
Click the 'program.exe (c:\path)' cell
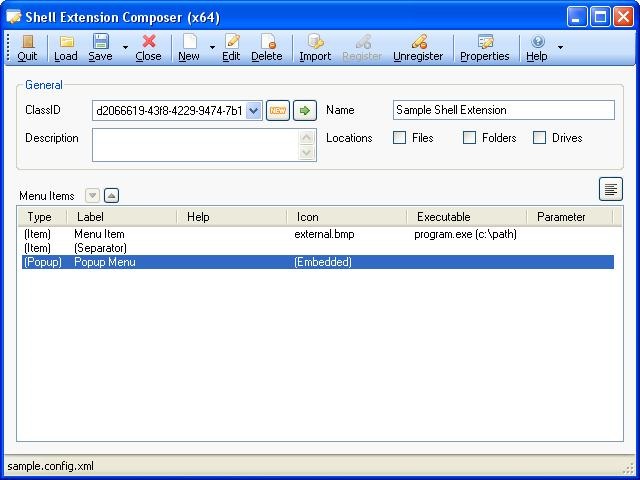tap(466, 234)
